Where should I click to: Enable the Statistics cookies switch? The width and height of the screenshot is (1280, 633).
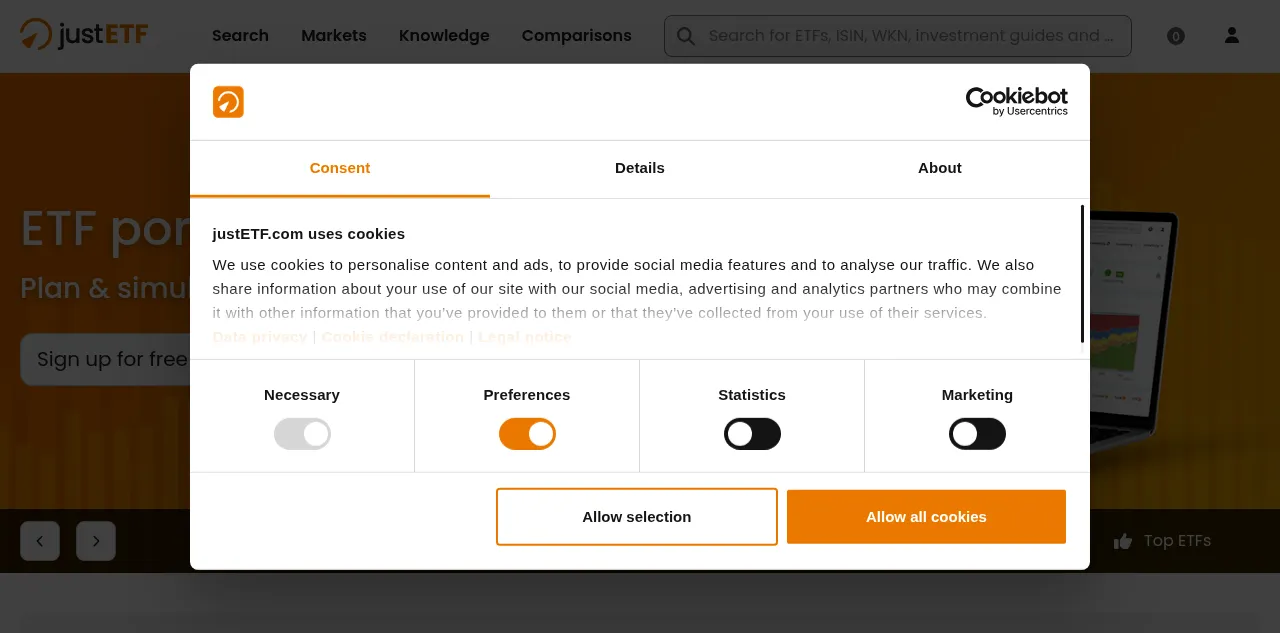752,434
